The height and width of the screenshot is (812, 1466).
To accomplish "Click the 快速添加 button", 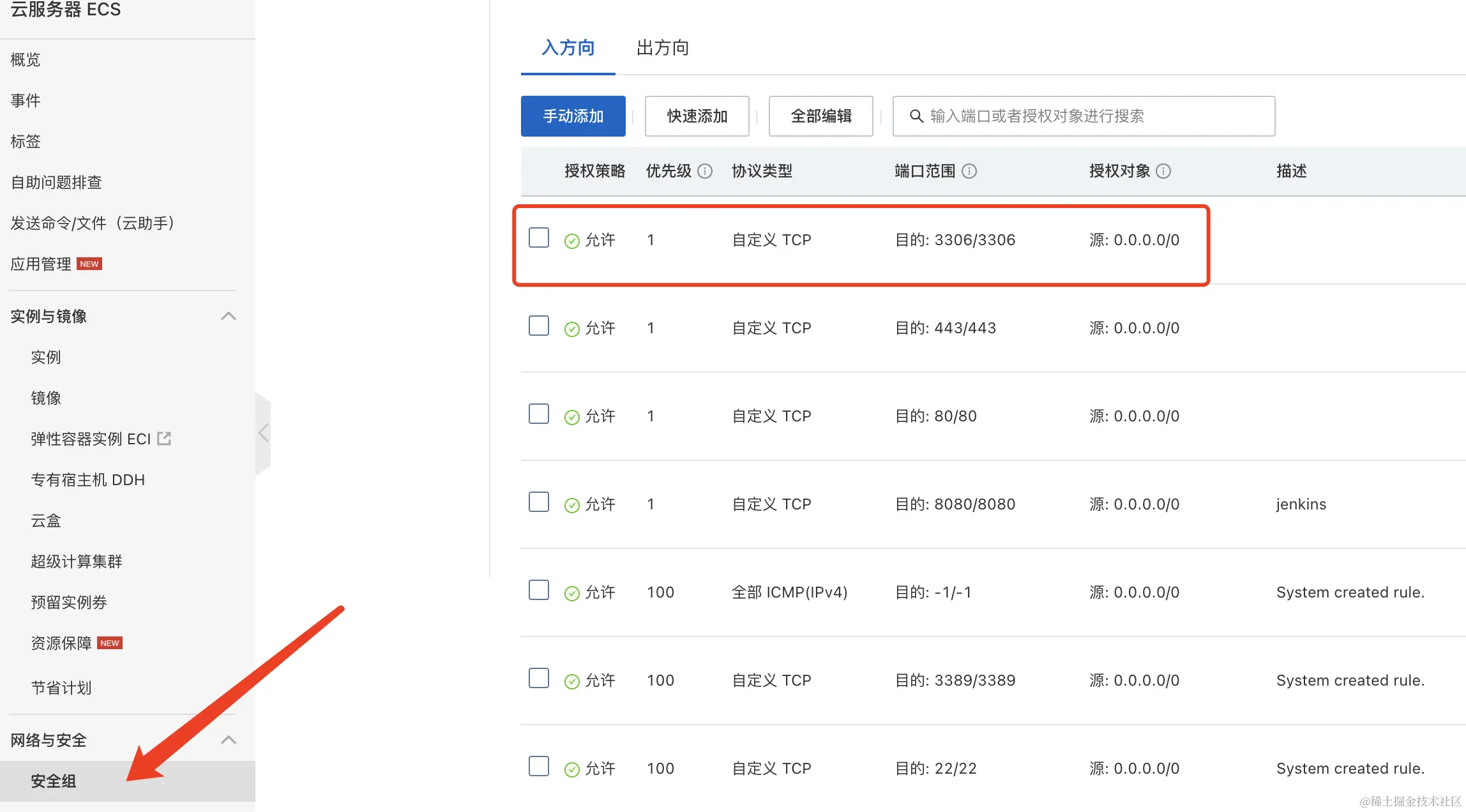I will click(697, 116).
